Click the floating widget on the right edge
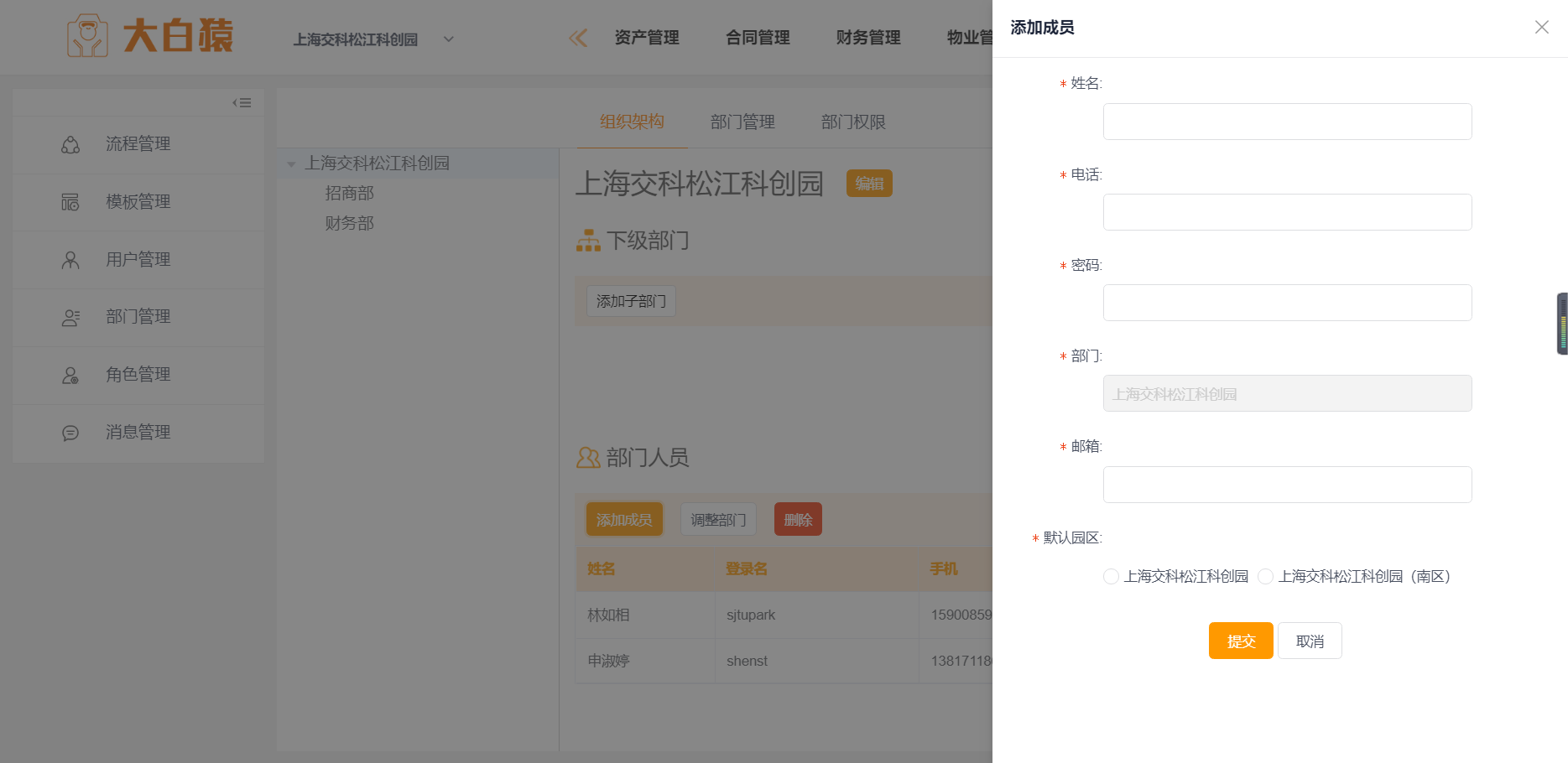 (x=1562, y=324)
